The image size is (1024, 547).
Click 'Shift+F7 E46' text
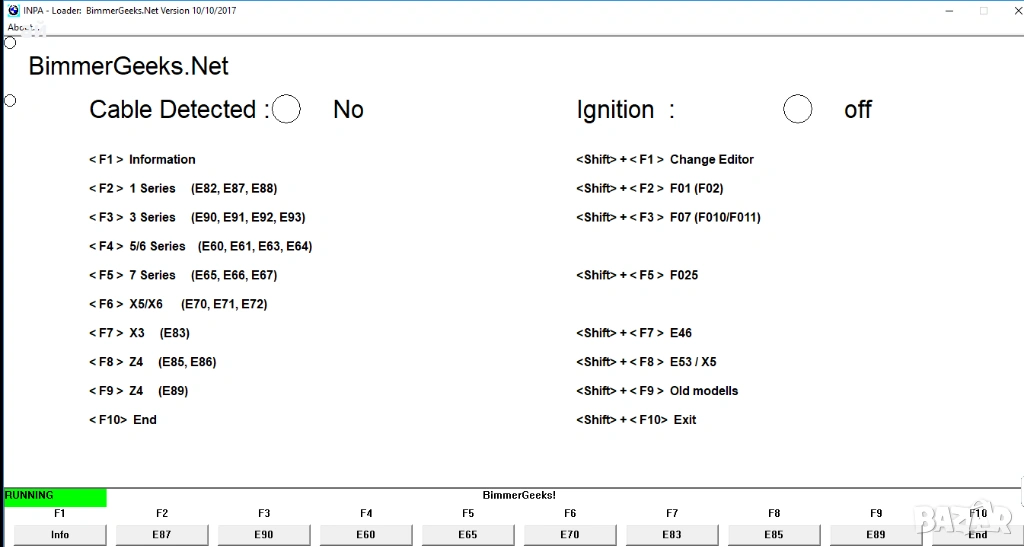coord(633,333)
